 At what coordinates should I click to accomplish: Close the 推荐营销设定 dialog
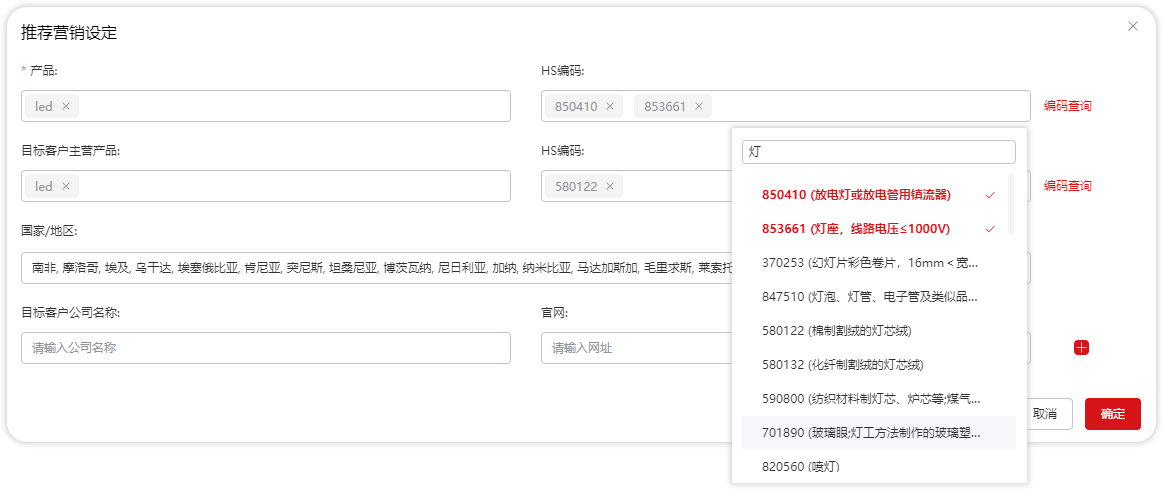(1132, 26)
